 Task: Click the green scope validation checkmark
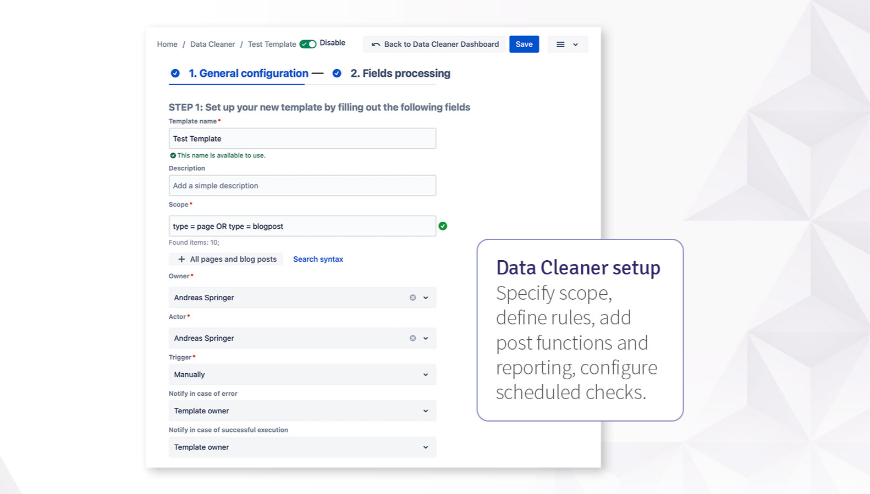(x=443, y=226)
